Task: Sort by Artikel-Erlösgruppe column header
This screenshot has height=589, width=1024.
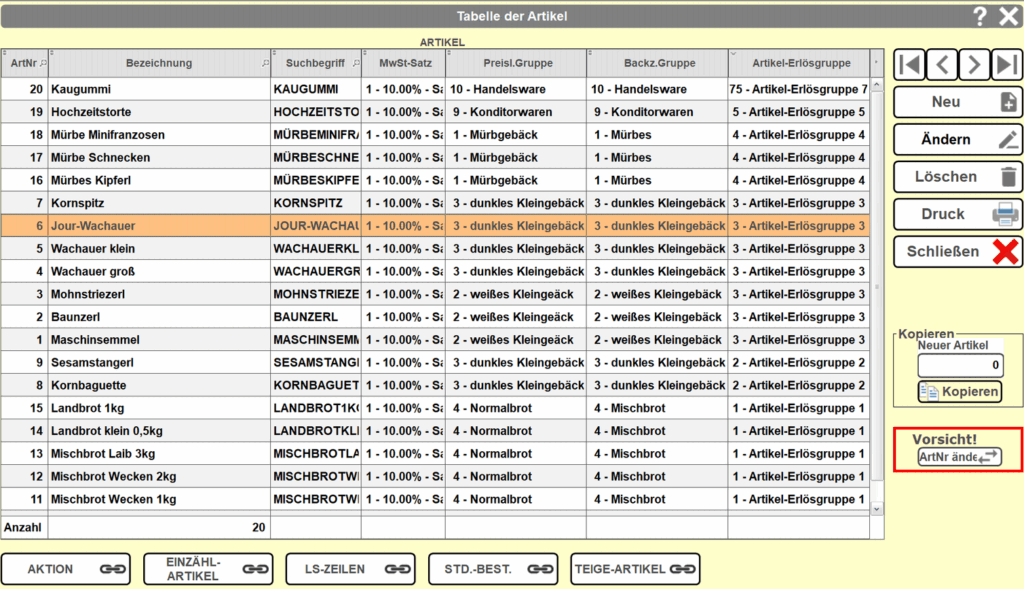Action: pyautogui.click(x=800, y=63)
